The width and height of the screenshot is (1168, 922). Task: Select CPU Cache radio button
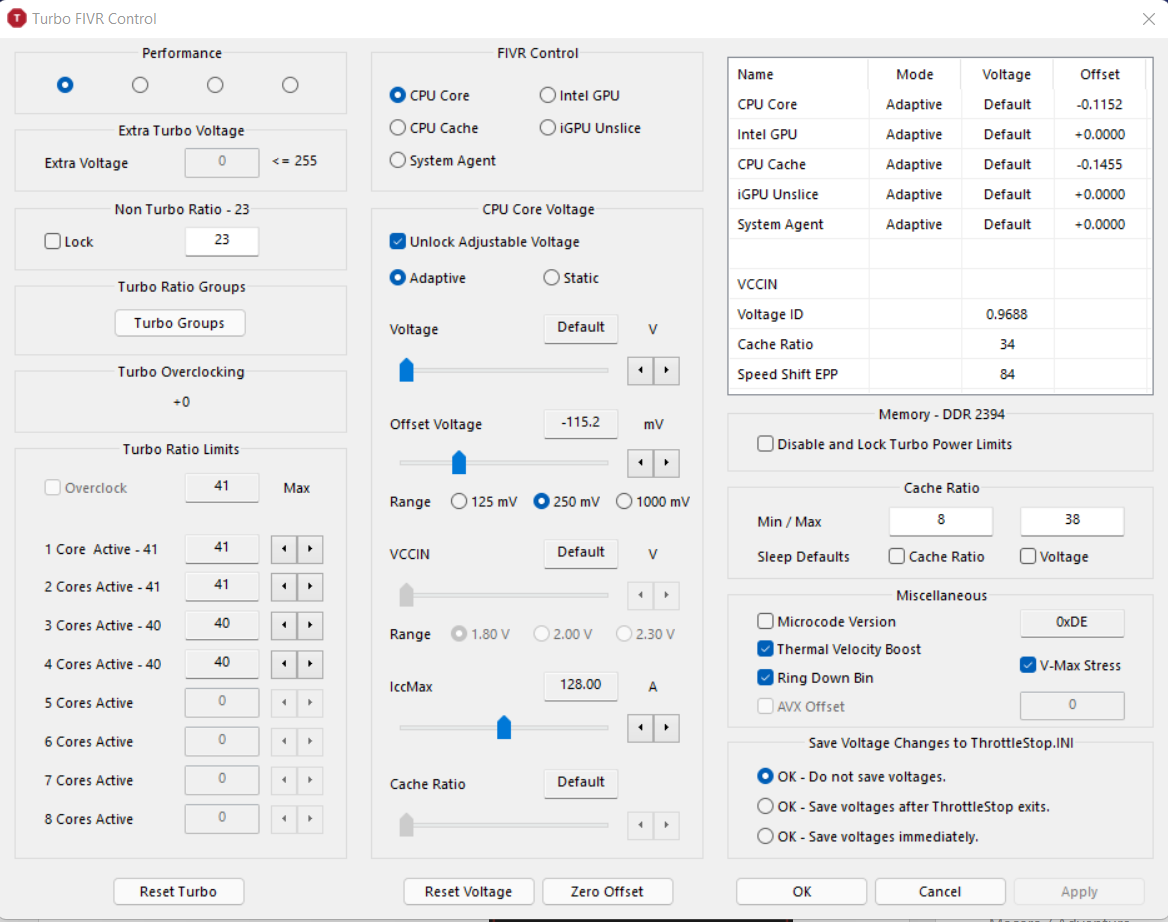398,128
